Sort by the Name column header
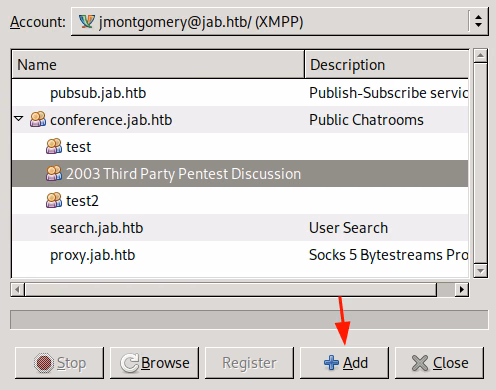This screenshot has width=496, height=390. [158, 64]
